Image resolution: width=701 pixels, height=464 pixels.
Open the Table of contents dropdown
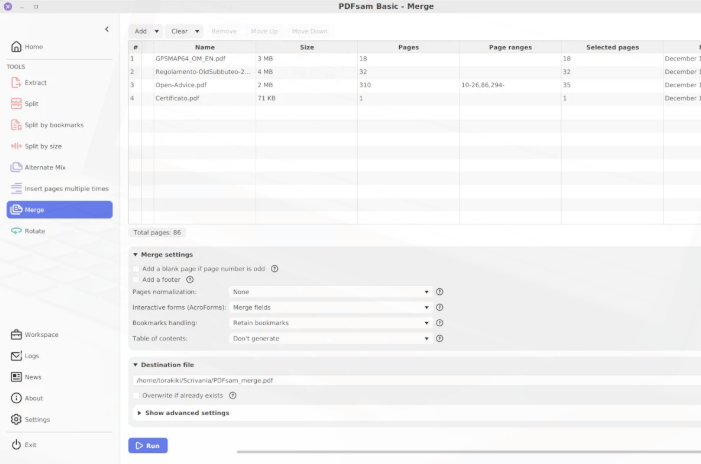tap(330, 338)
